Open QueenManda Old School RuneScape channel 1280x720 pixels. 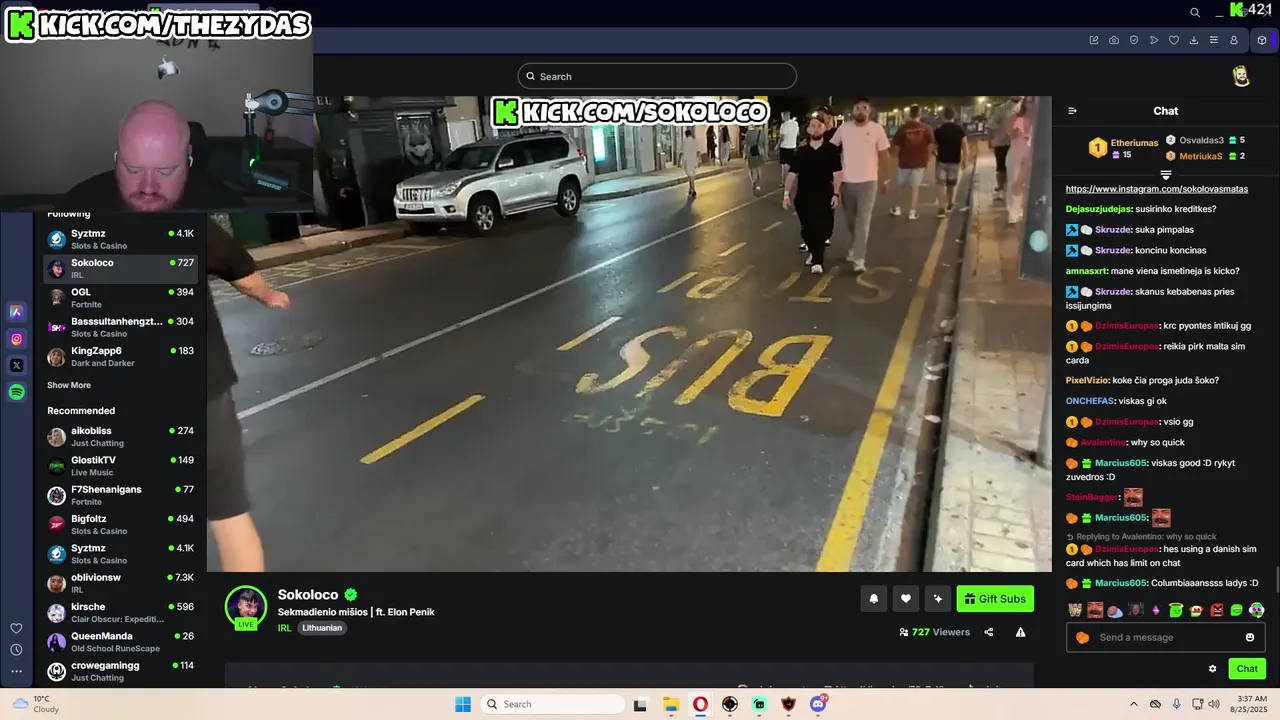click(x=121, y=642)
